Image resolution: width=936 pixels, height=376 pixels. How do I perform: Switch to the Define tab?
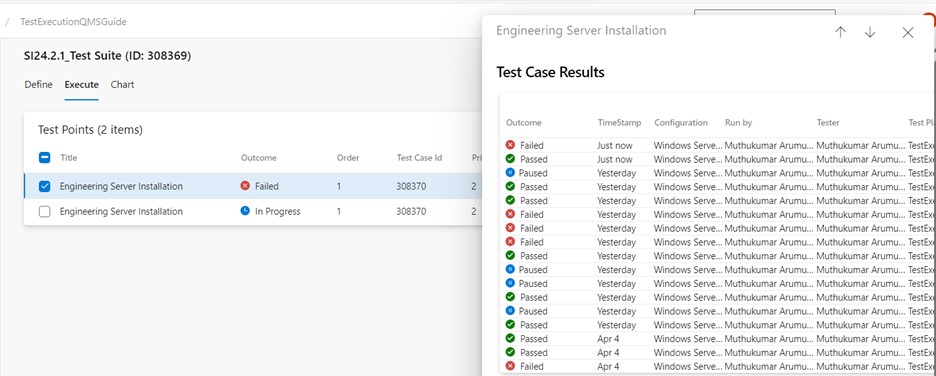pos(38,85)
